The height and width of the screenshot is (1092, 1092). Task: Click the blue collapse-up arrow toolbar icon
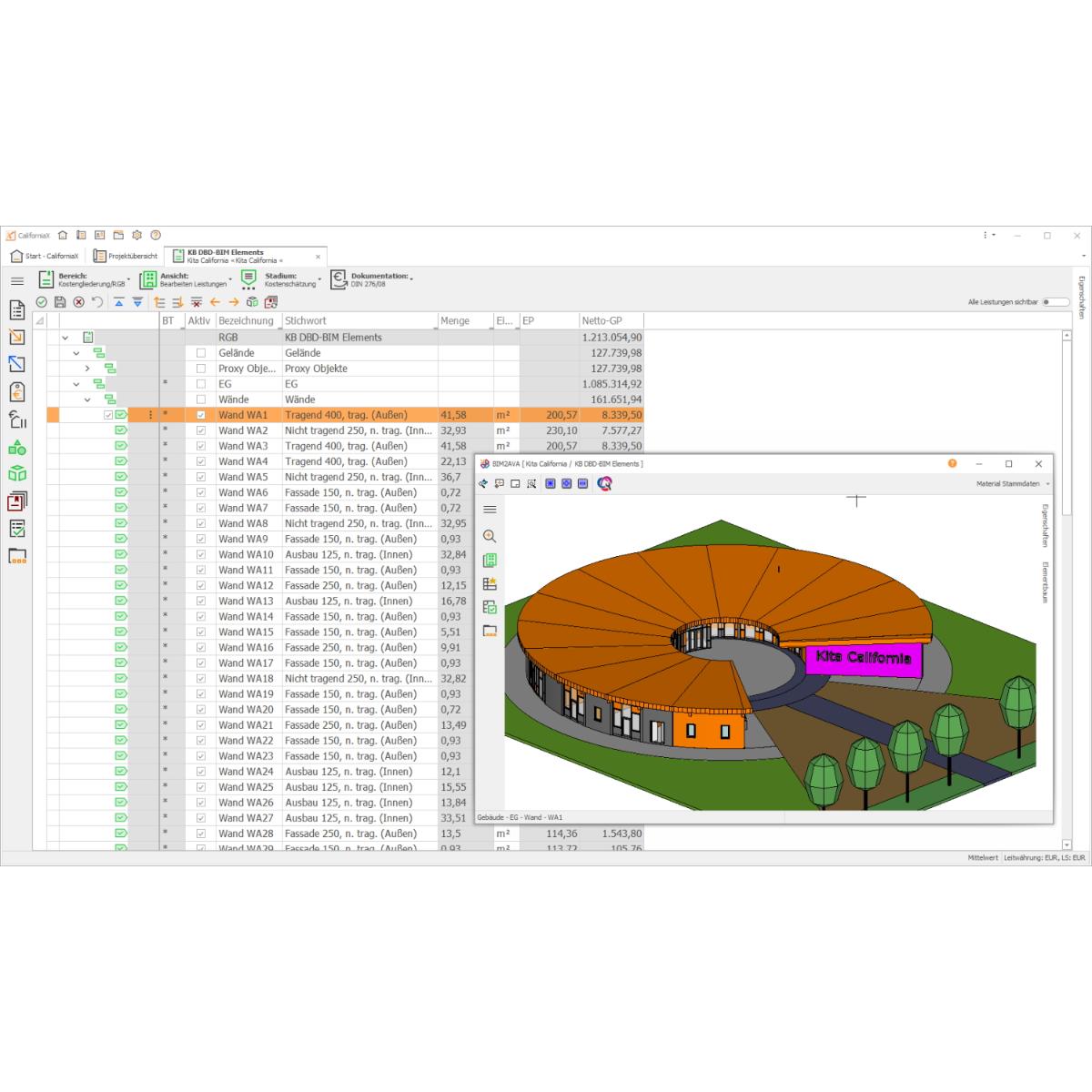tap(119, 302)
